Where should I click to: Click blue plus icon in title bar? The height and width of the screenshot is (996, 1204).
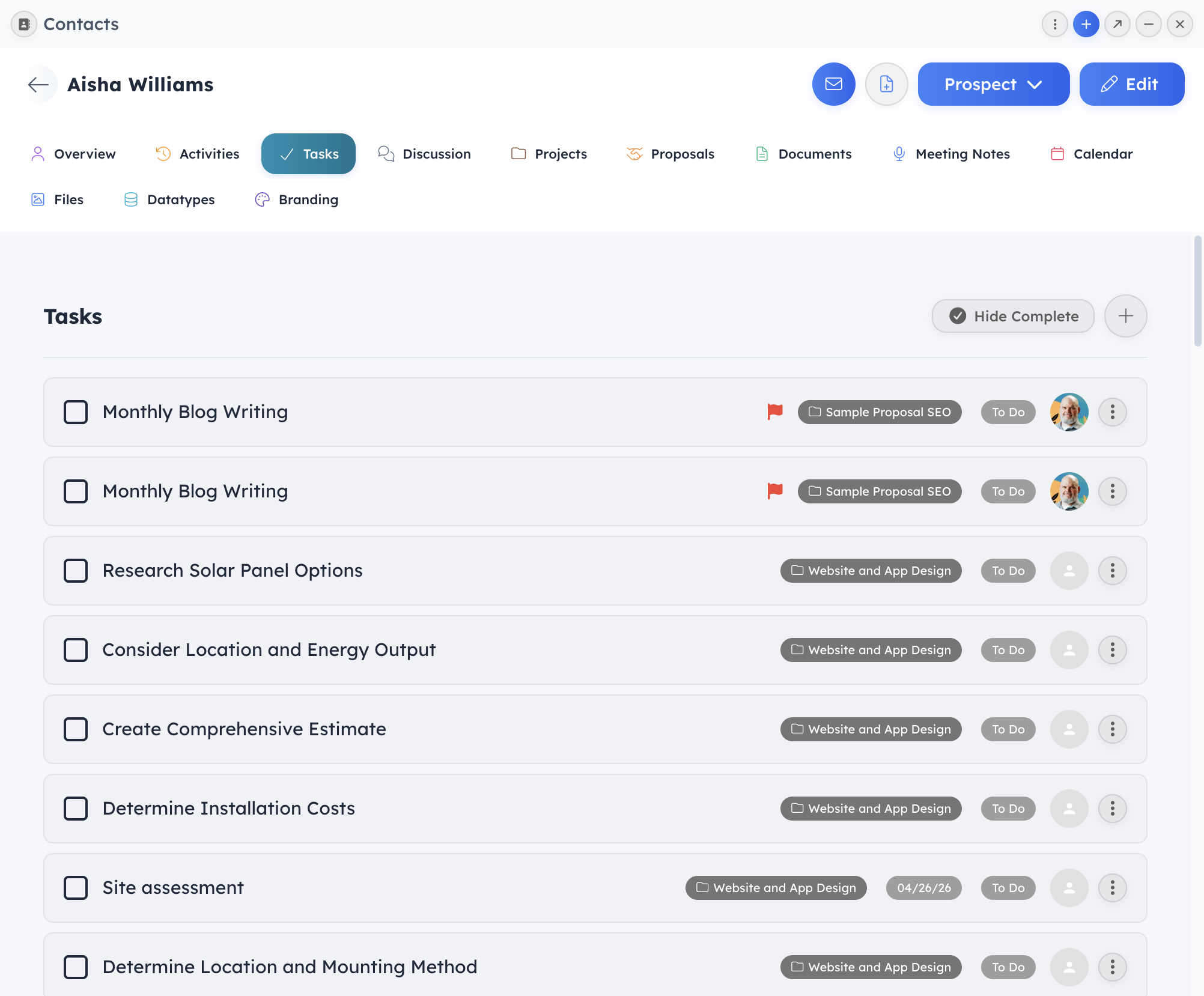point(1086,24)
